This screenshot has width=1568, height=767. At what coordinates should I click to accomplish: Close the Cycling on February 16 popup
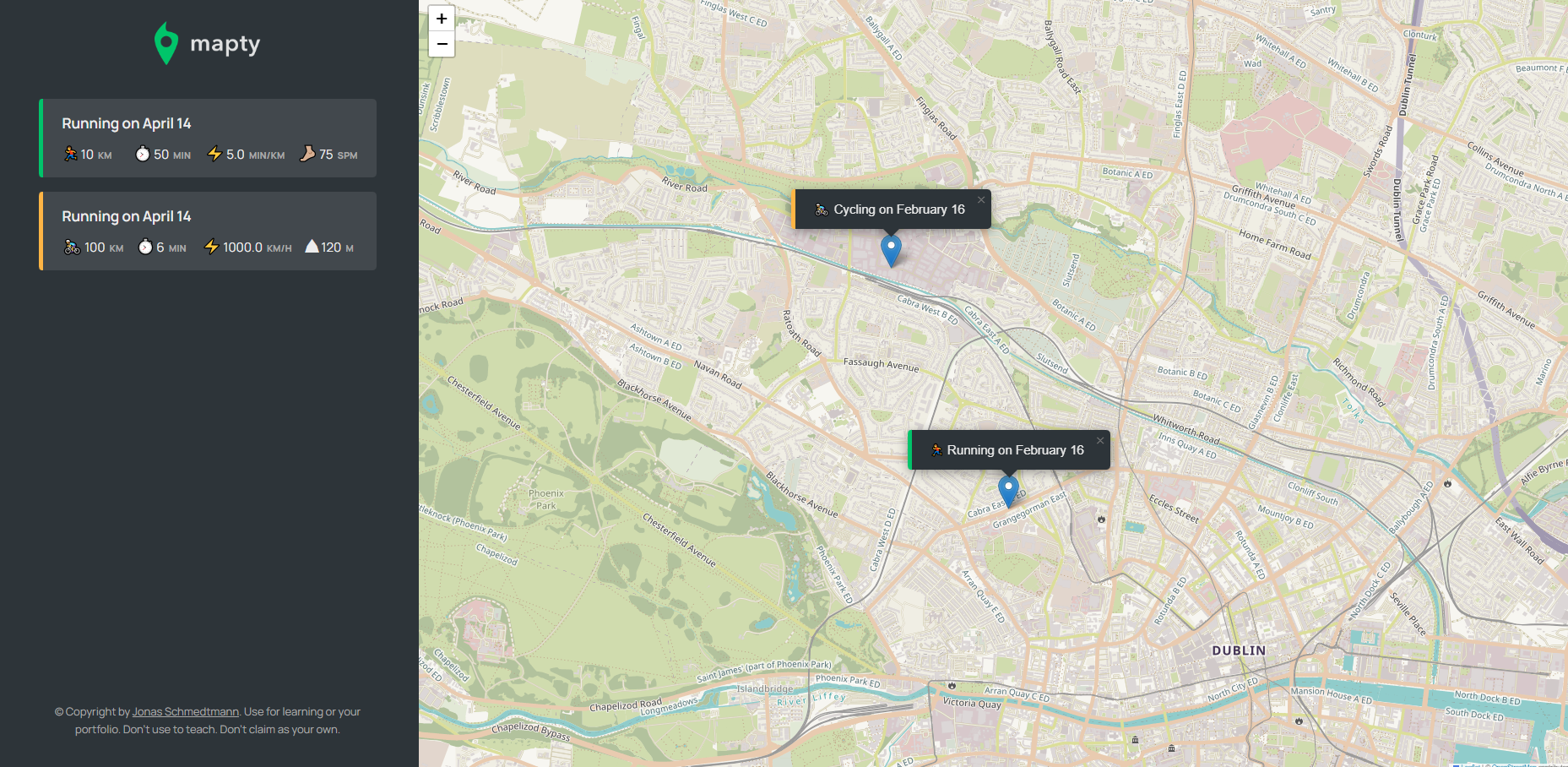tap(981, 200)
